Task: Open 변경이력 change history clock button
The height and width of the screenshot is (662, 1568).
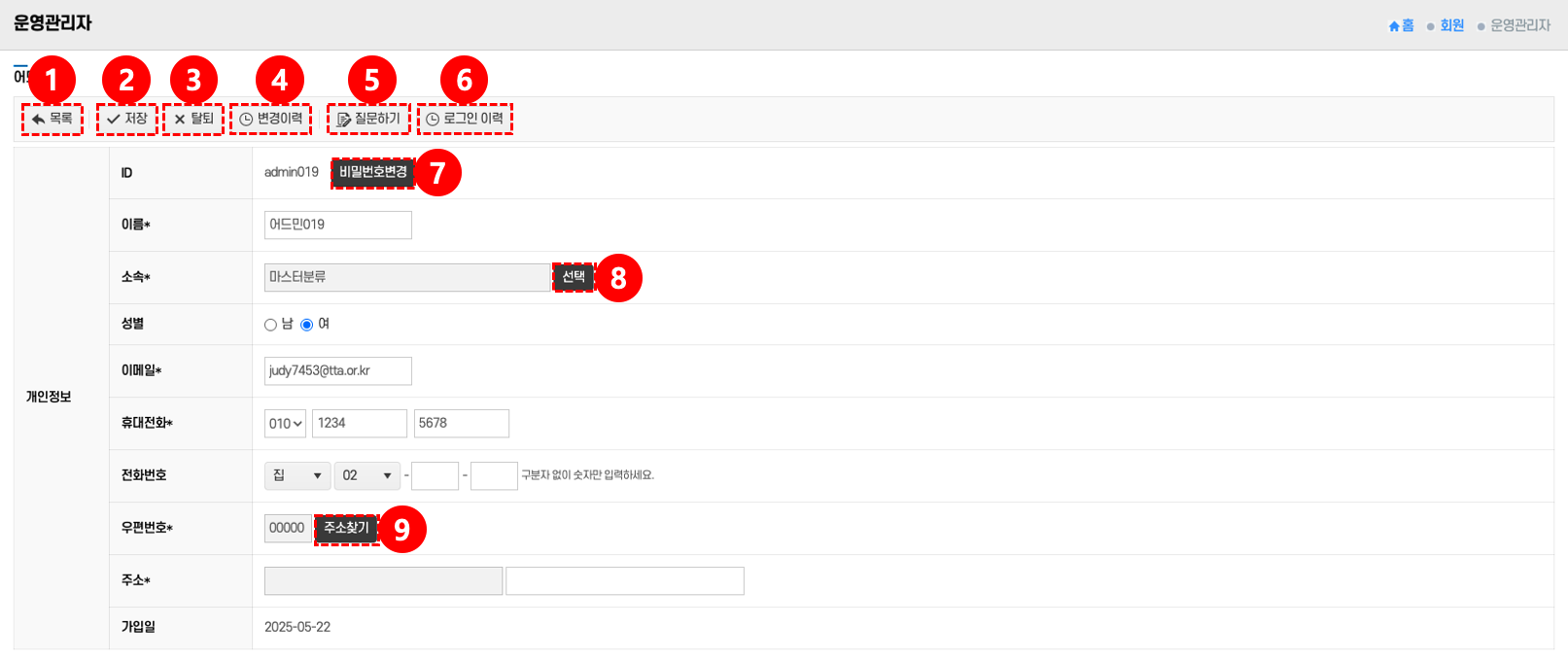Action: click(271, 119)
